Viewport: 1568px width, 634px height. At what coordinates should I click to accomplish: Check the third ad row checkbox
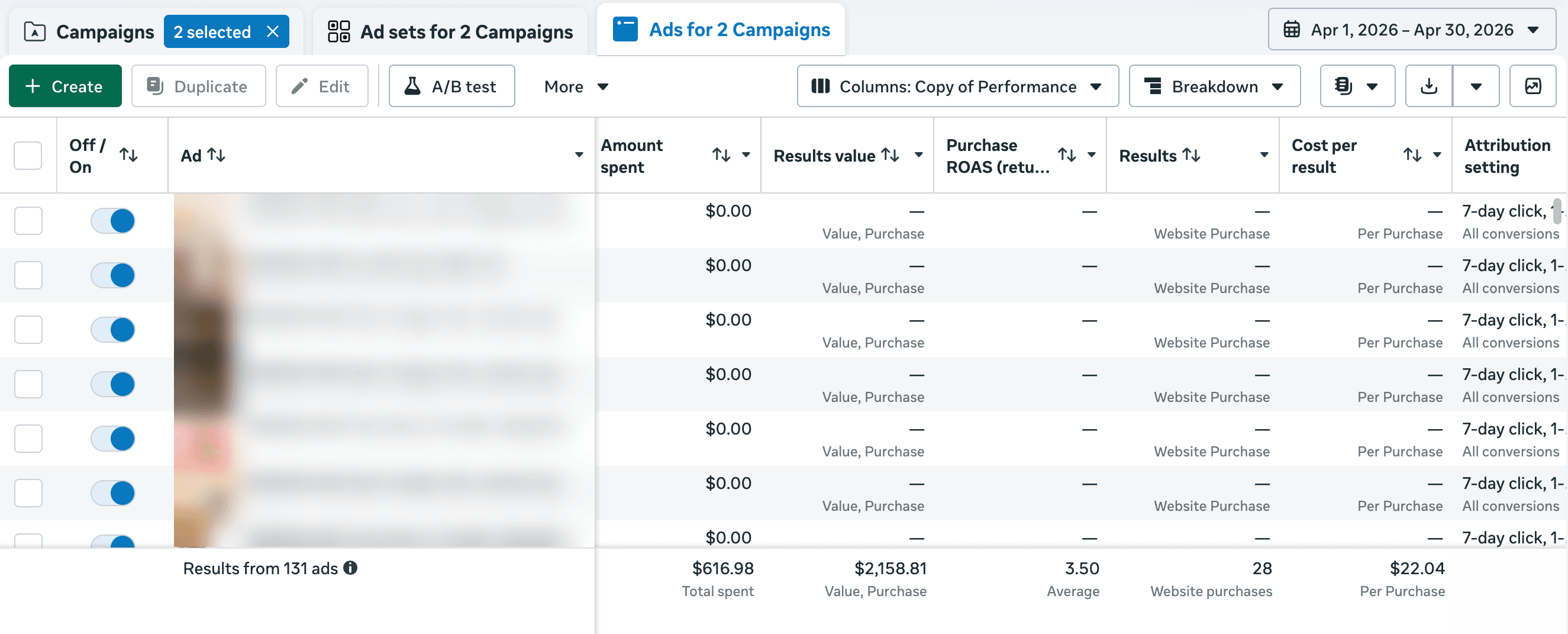coord(28,330)
